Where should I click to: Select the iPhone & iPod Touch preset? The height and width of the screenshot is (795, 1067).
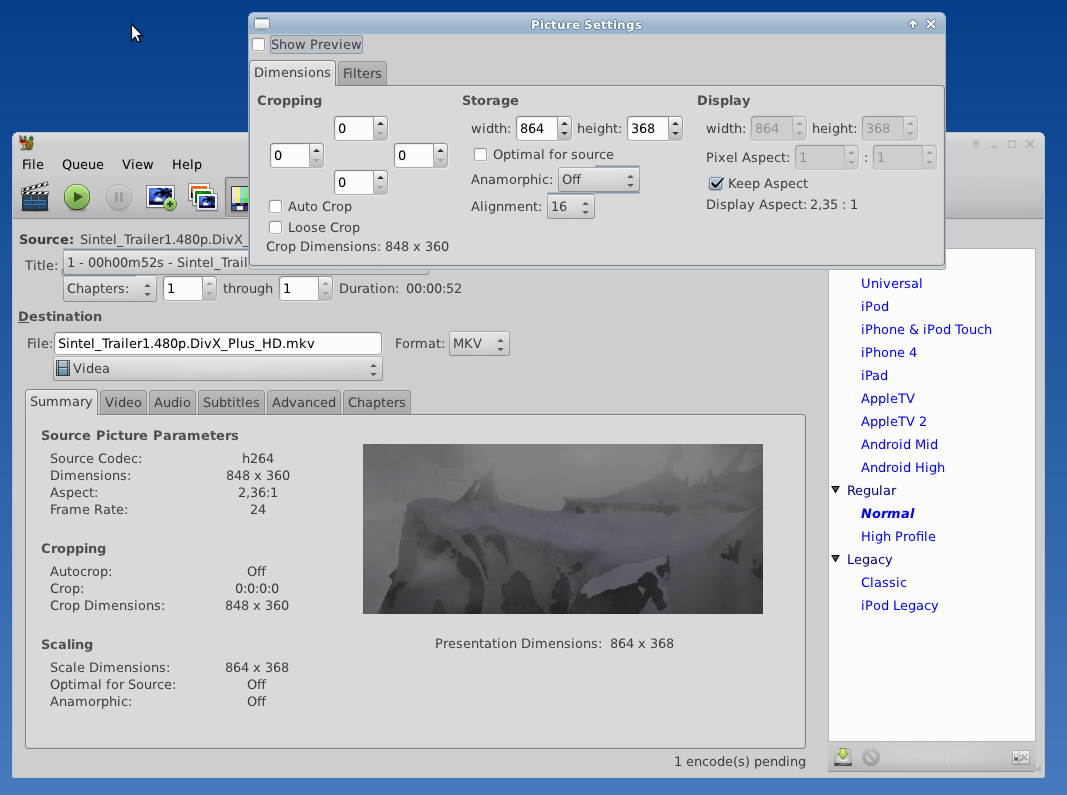coord(925,329)
